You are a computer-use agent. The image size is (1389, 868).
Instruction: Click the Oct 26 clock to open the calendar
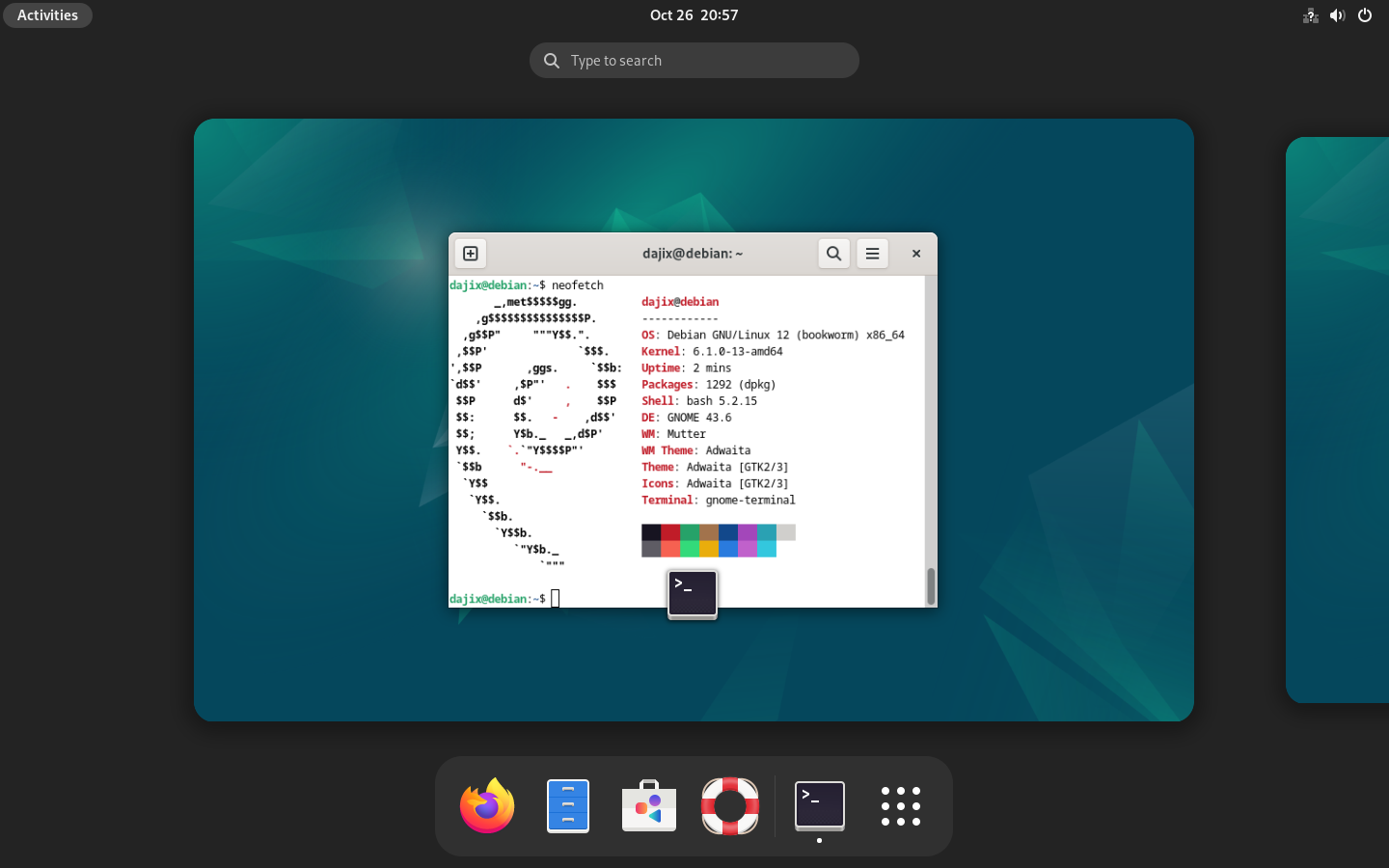[x=694, y=14]
